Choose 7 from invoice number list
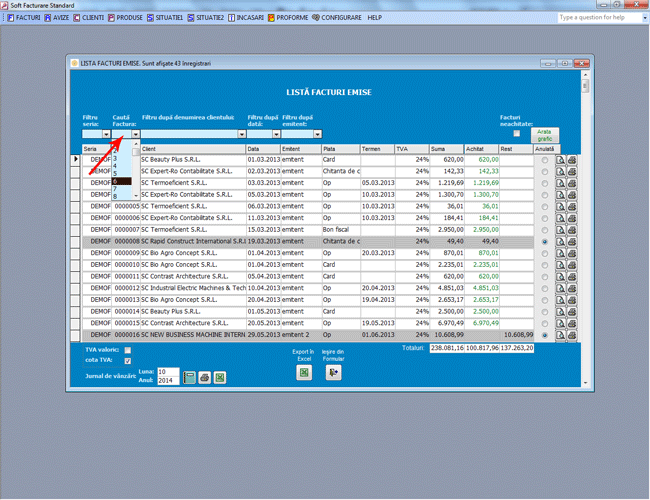This screenshot has height=500, width=650. (122, 189)
